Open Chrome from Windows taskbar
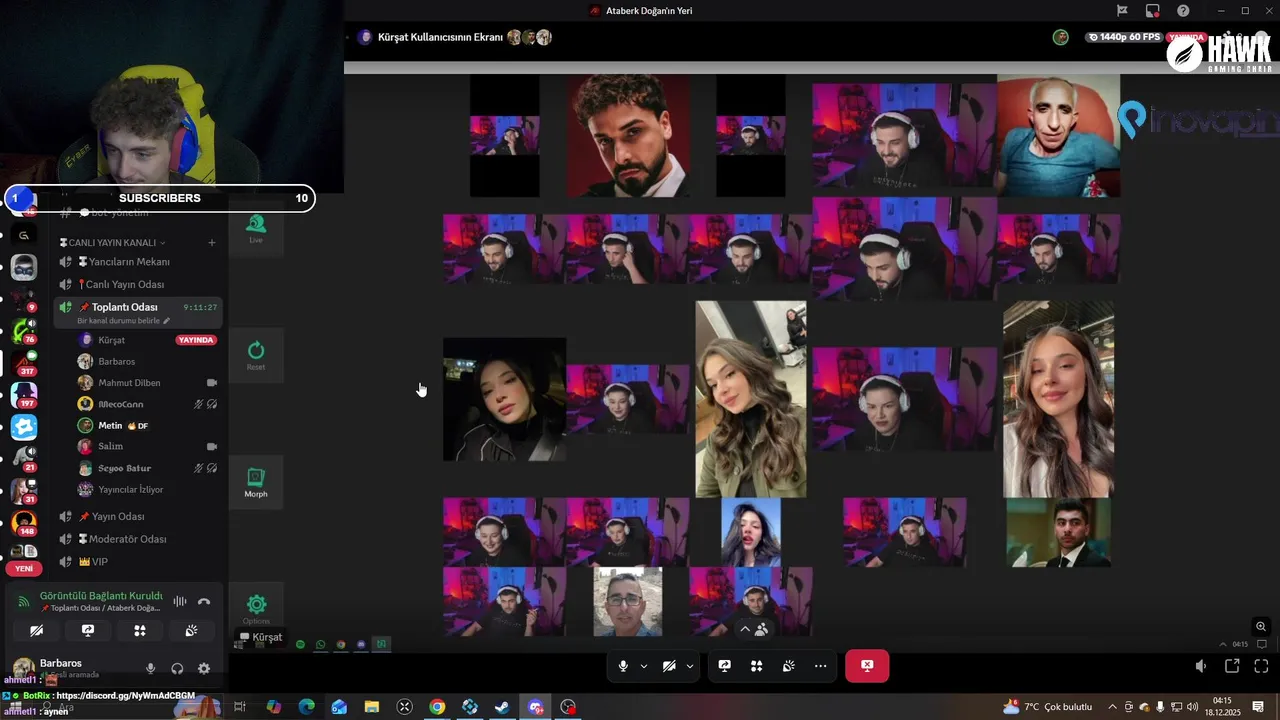Image resolution: width=1280 pixels, height=720 pixels. click(x=437, y=707)
